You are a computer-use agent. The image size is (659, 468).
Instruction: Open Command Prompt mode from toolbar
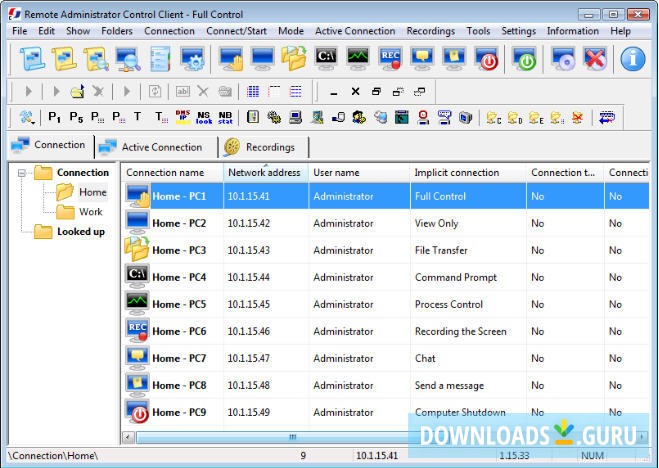pos(326,58)
